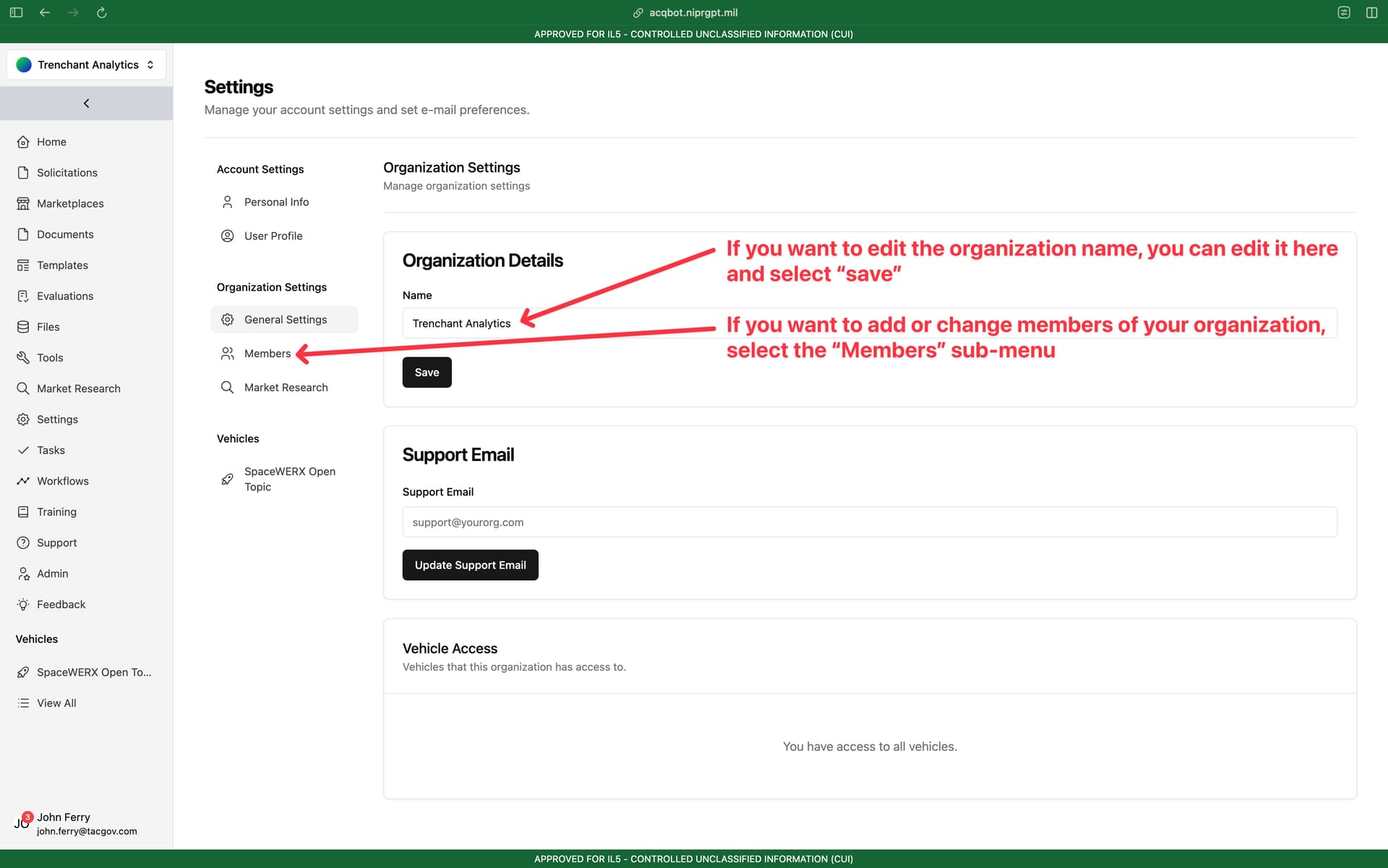Open the Feedback lightbulb icon
The height and width of the screenshot is (868, 1388).
coord(23,605)
